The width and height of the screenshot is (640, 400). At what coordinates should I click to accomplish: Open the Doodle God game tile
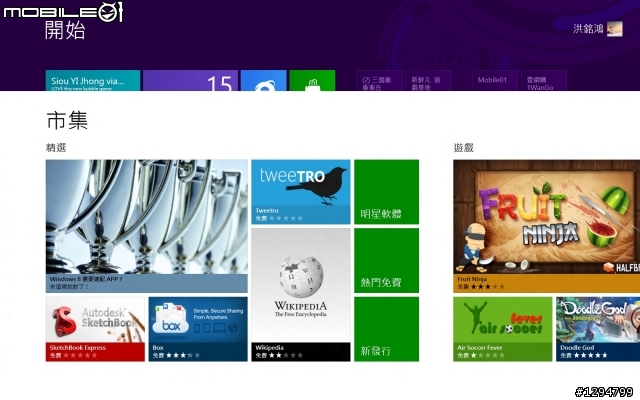click(x=598, y=329)
